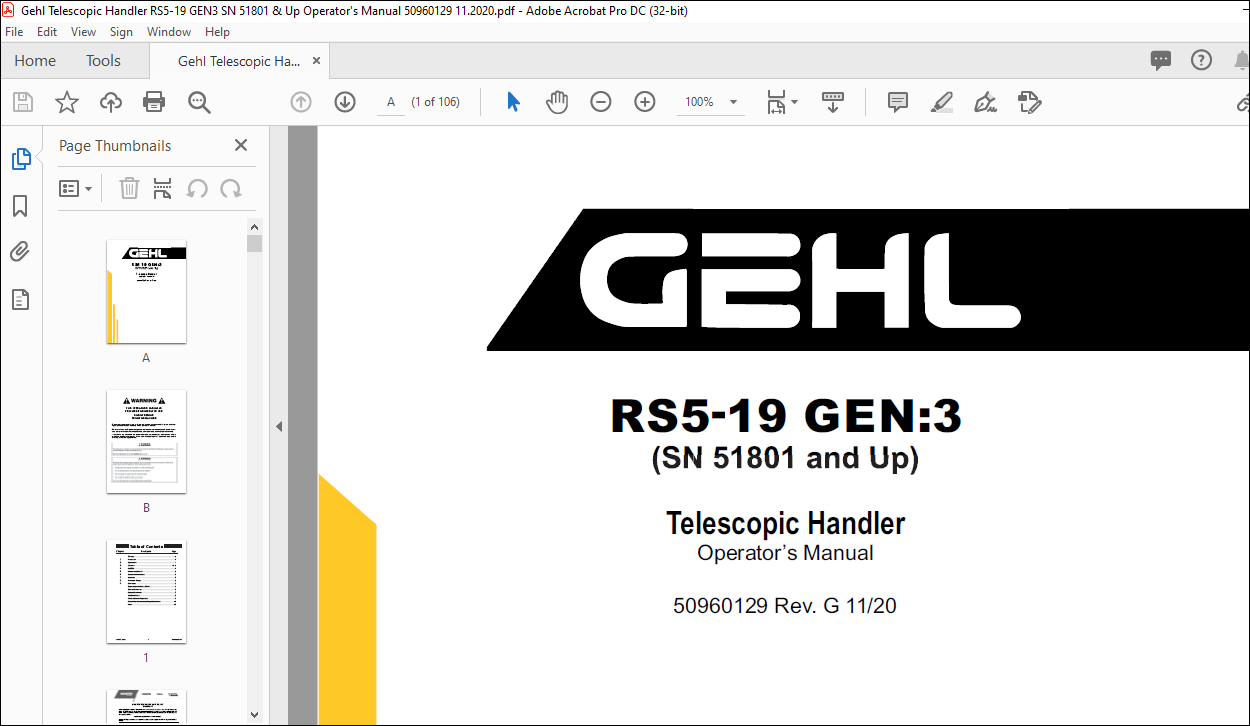Click the thumbnails scrollbar down arrow

pyautogui.click(x=254, y=714)
